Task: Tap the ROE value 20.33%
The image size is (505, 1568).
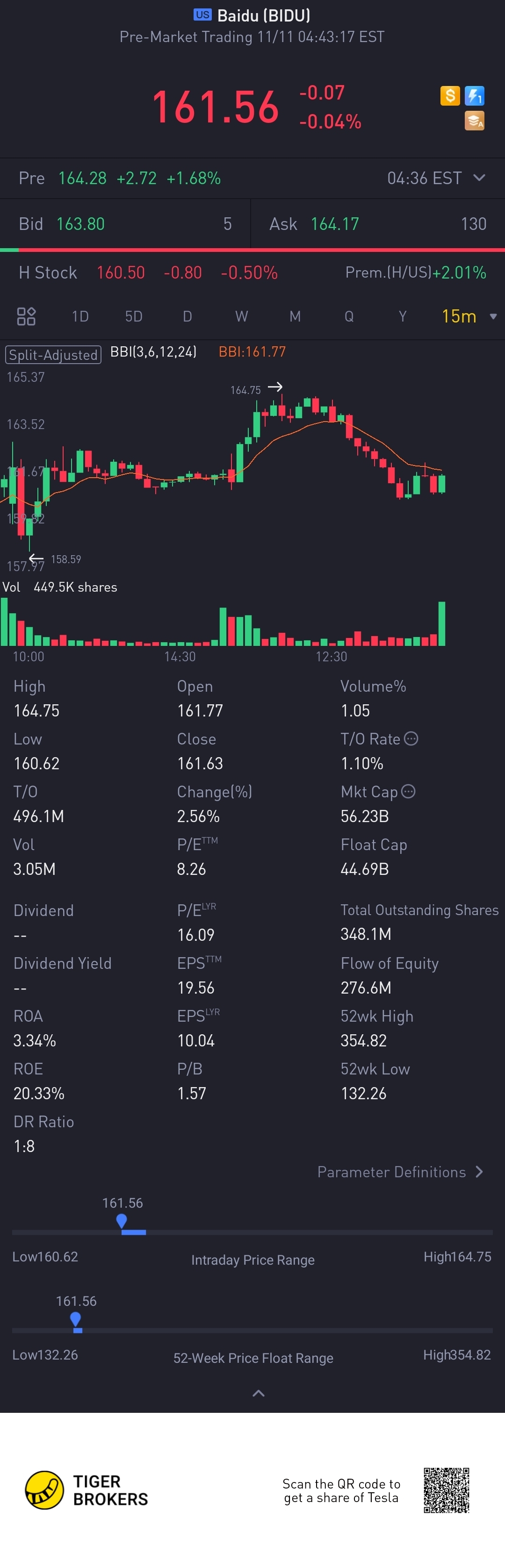Action: [39, 1093]
